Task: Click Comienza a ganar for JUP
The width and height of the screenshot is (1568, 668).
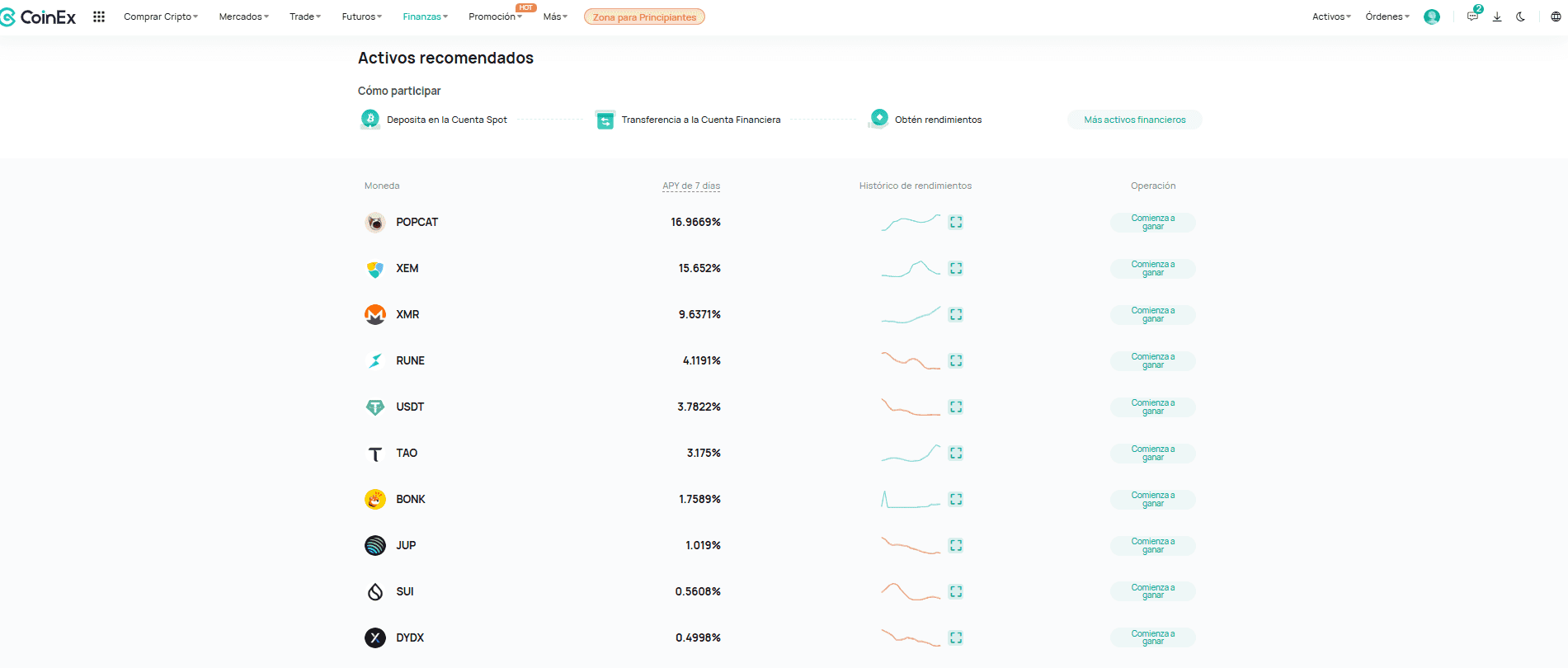Action: pos(1153,545)
